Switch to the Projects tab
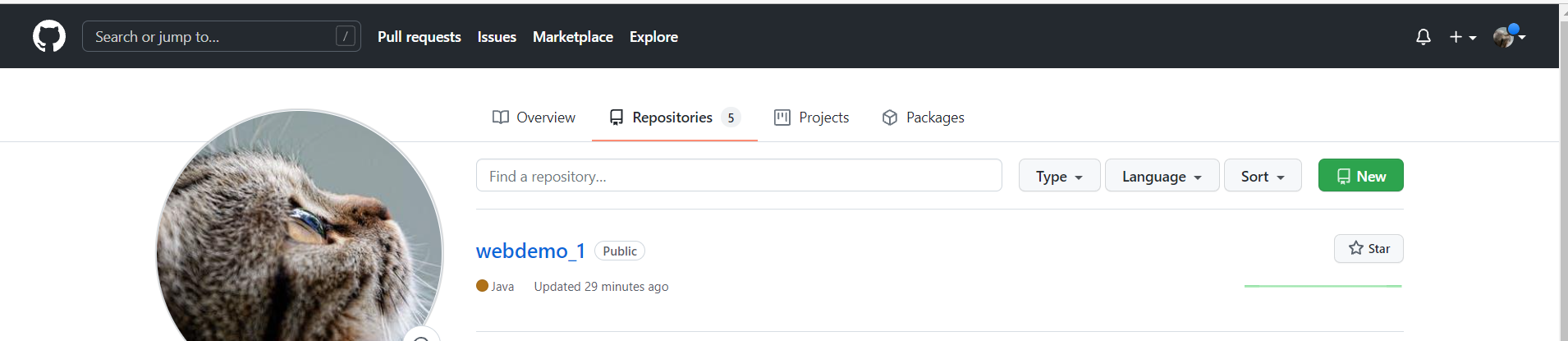1568x341 pixels. 811,118
